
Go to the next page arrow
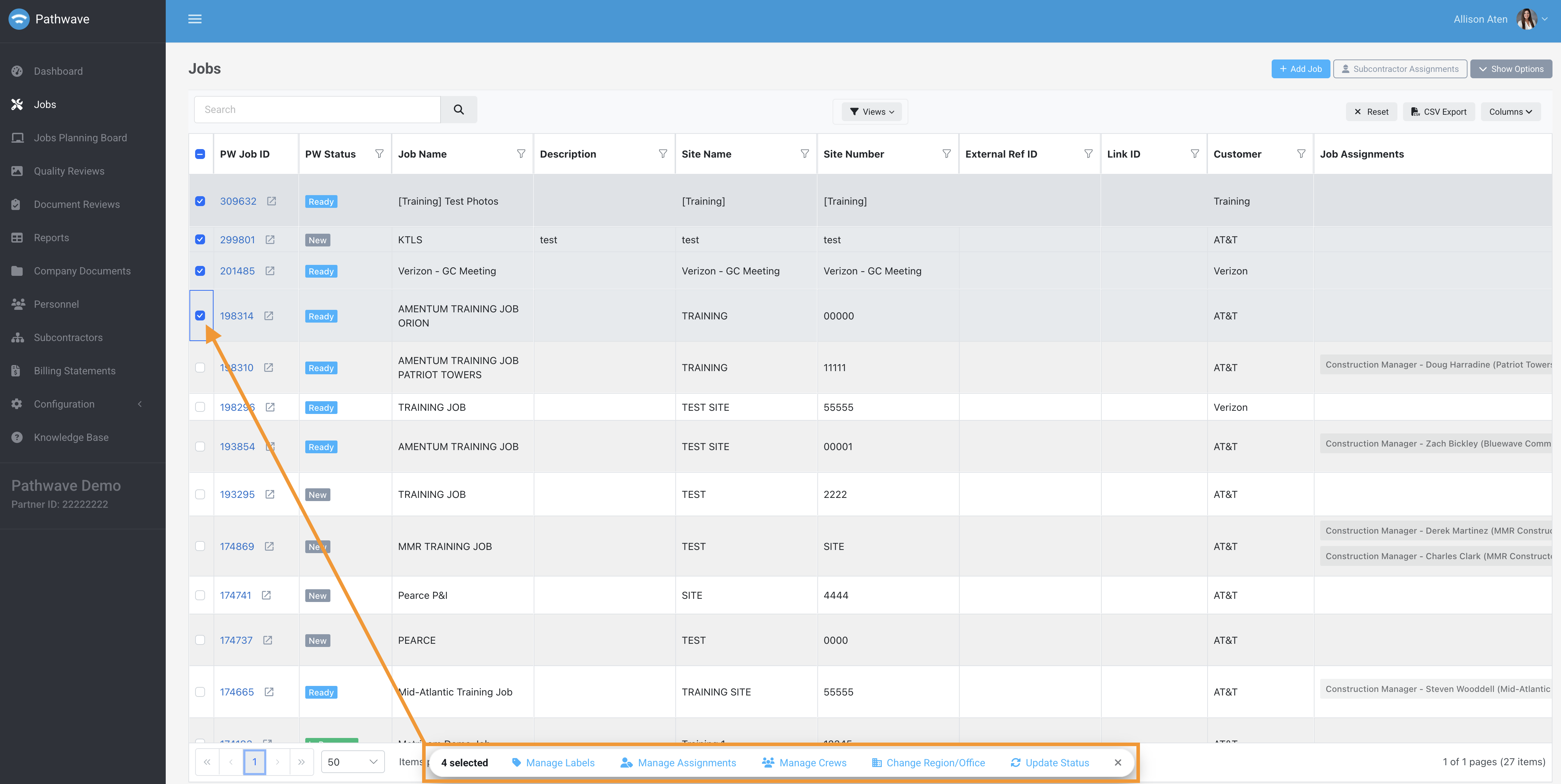(x=278, y=762)
